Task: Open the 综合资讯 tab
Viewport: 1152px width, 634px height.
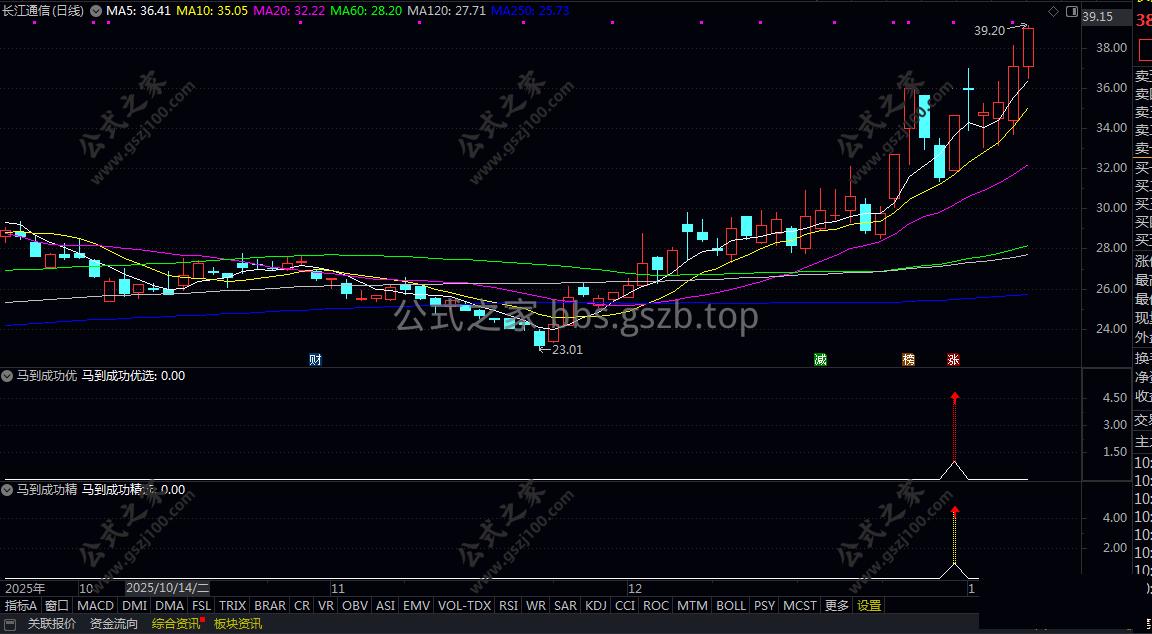Action: [x=176, y=624]
